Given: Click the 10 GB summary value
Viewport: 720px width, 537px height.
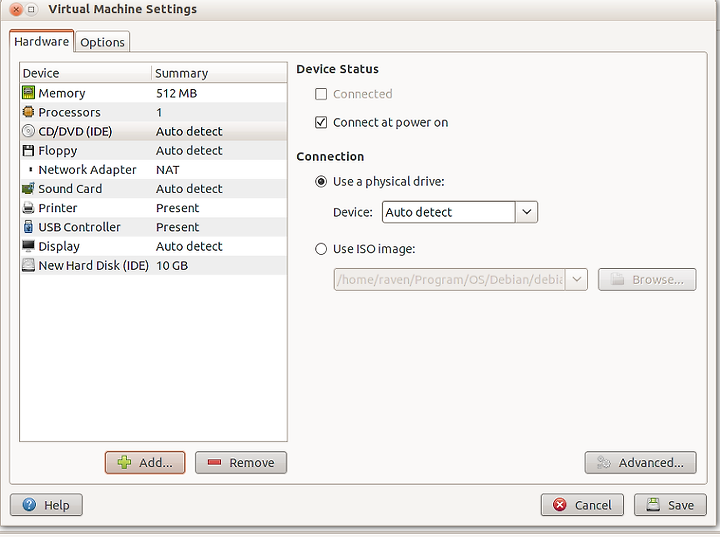Looking at the screenshot, I should pos(172,266).
